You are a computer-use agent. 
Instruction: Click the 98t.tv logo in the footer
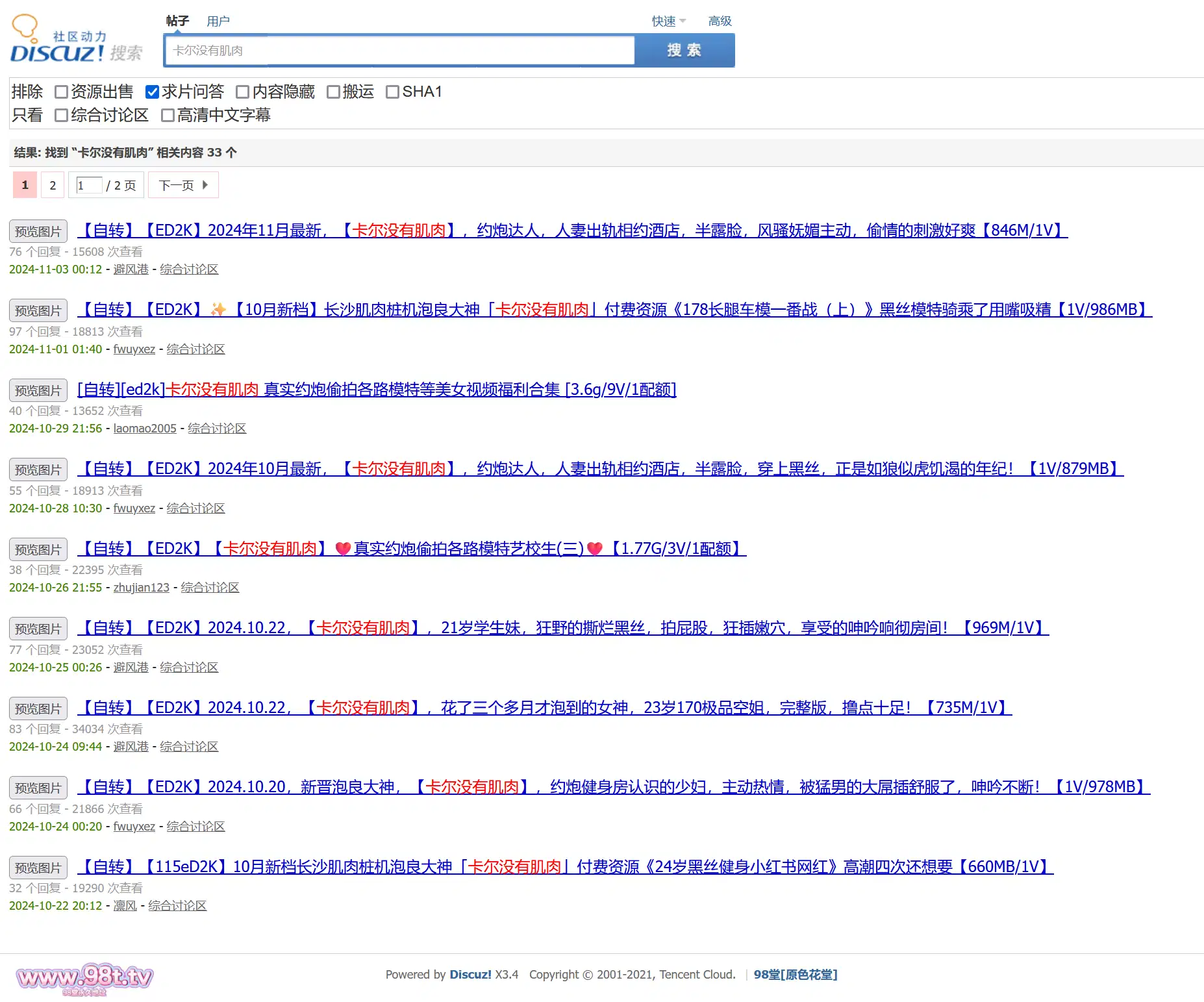tap(84, 979)
